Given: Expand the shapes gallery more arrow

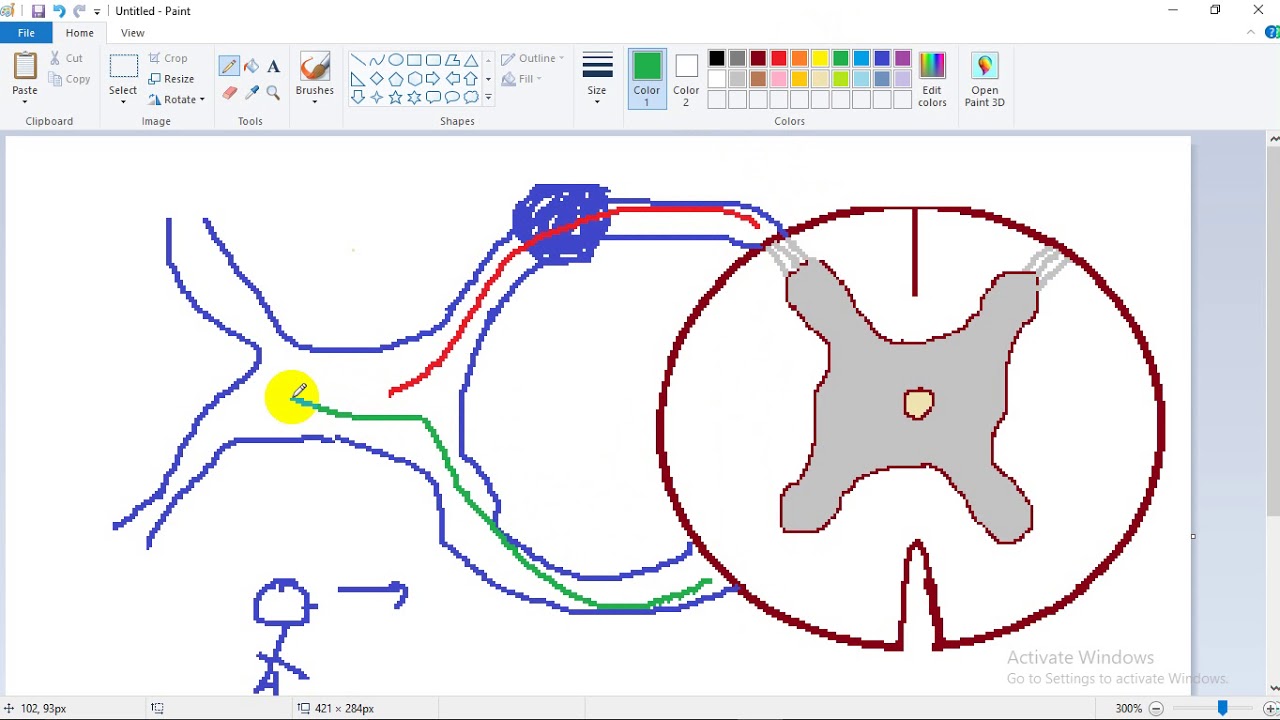Looking at the screenshot, I should tap(488, 98).
